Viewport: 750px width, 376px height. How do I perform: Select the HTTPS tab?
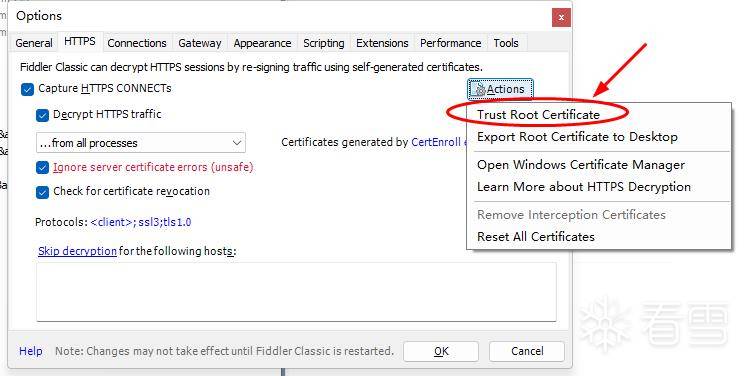point(79,42)
